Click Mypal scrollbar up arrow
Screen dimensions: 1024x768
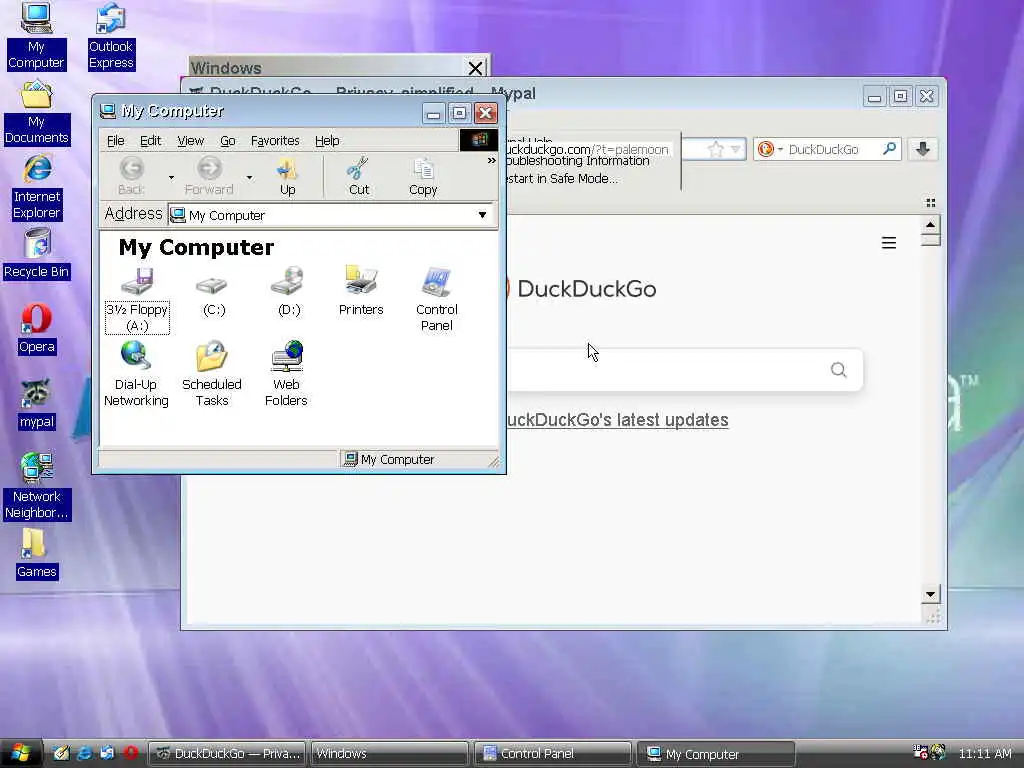pos(931,225)
